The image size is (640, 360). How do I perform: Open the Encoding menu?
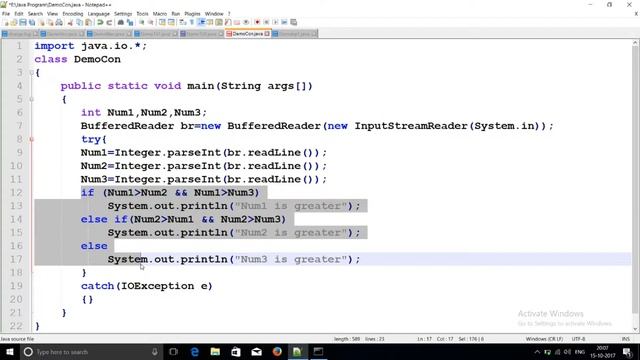[73, 13]
